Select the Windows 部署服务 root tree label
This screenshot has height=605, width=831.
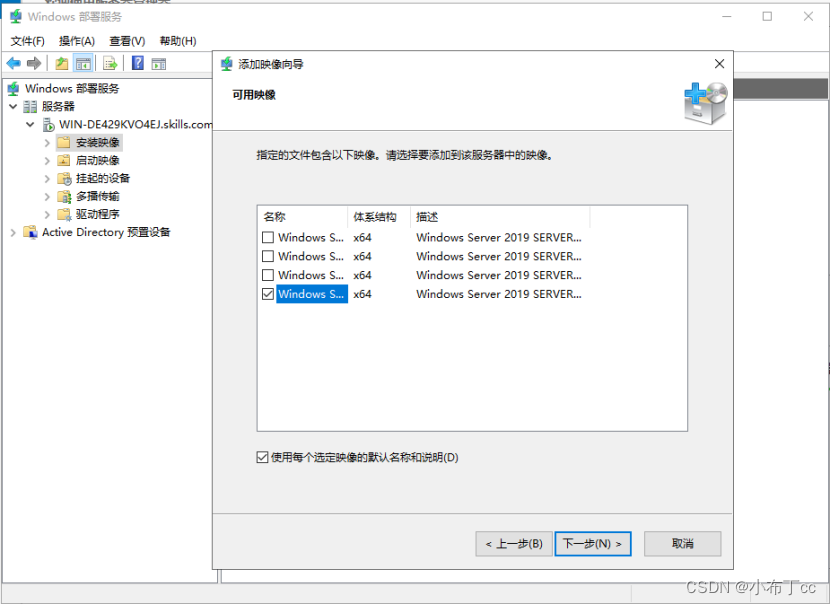72,88
